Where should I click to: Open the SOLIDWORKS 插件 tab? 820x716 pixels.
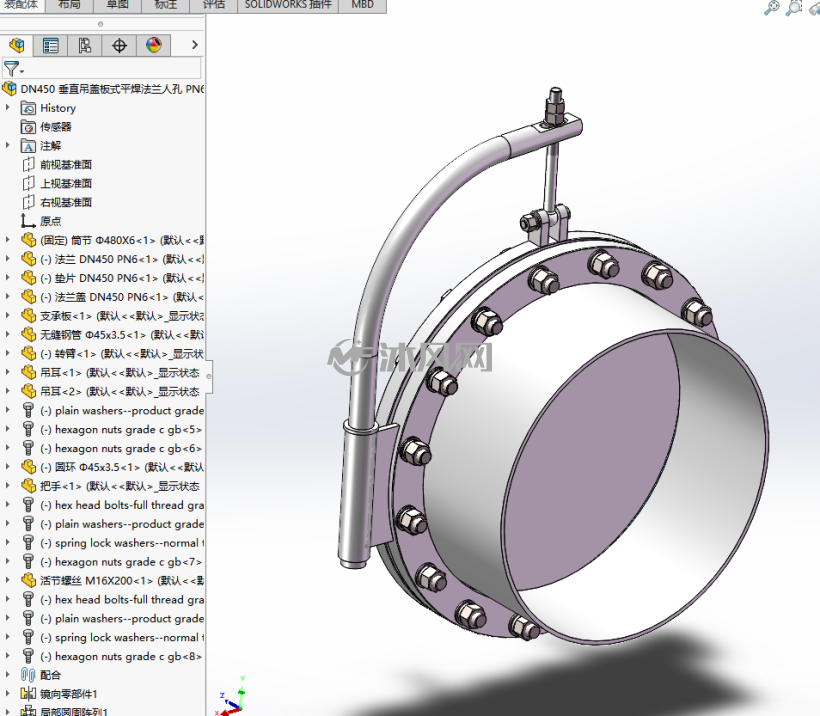[288, 4]
